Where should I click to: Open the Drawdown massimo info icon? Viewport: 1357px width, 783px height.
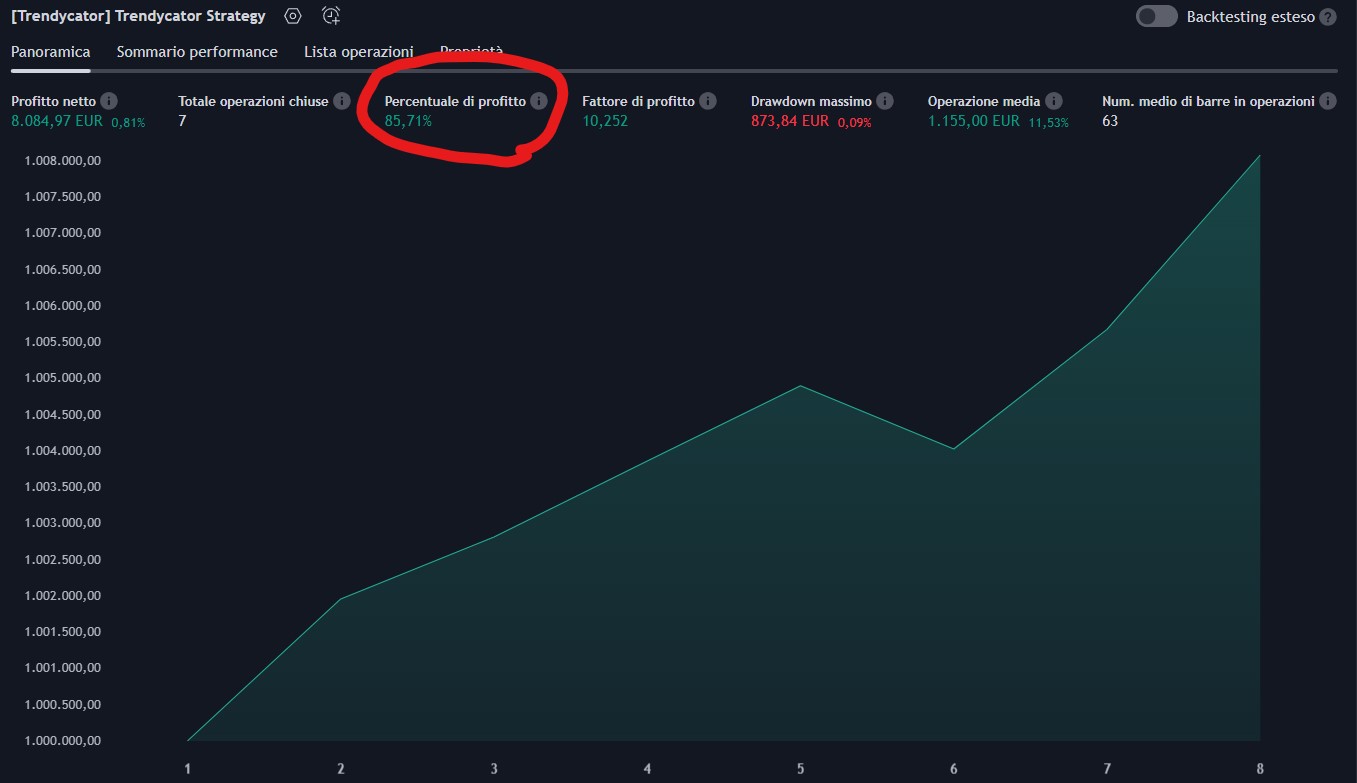885,101
